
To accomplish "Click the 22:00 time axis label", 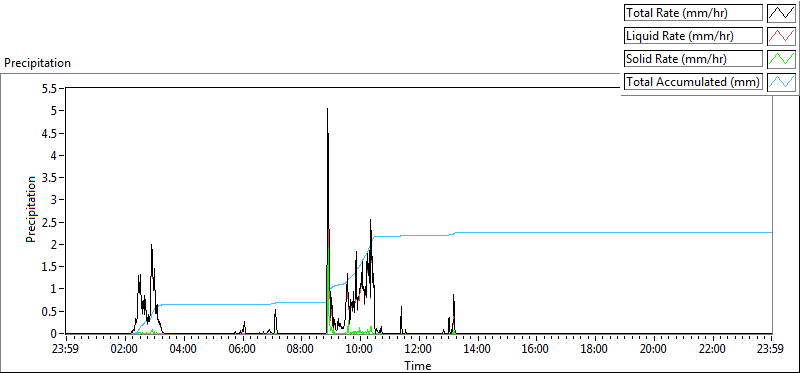I will point(712,350).
